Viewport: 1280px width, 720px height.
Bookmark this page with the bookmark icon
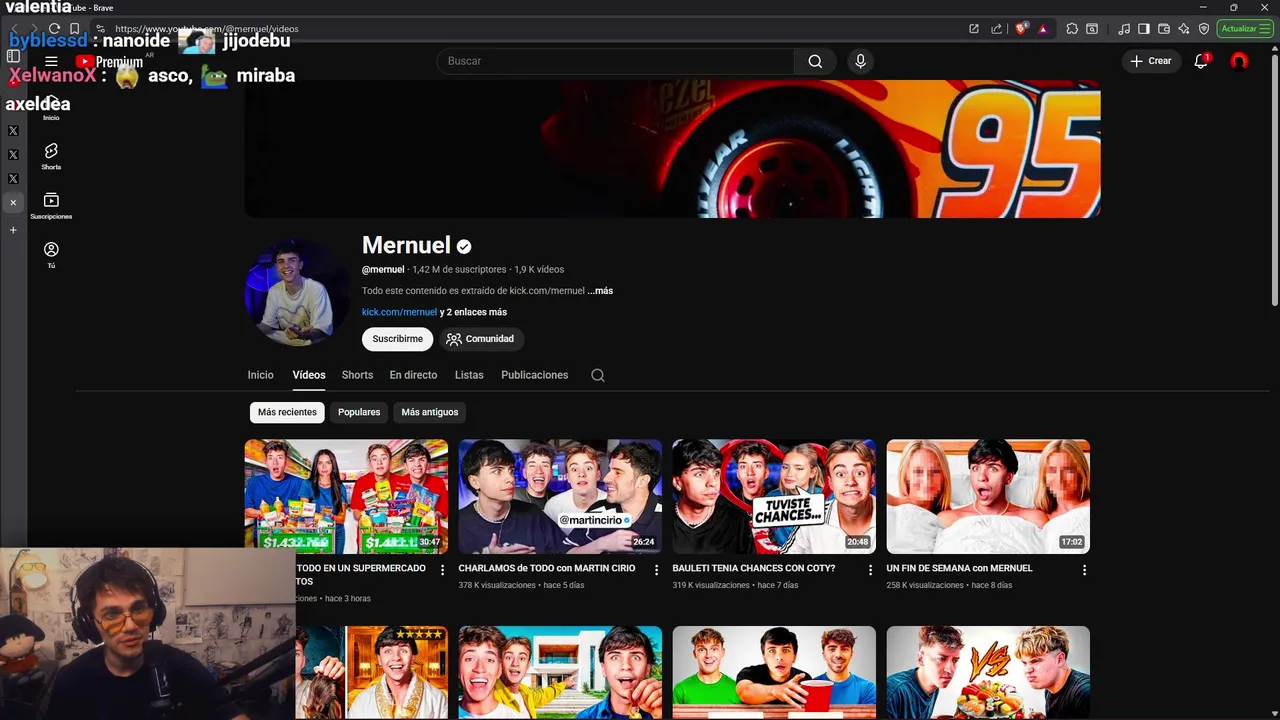74,29
